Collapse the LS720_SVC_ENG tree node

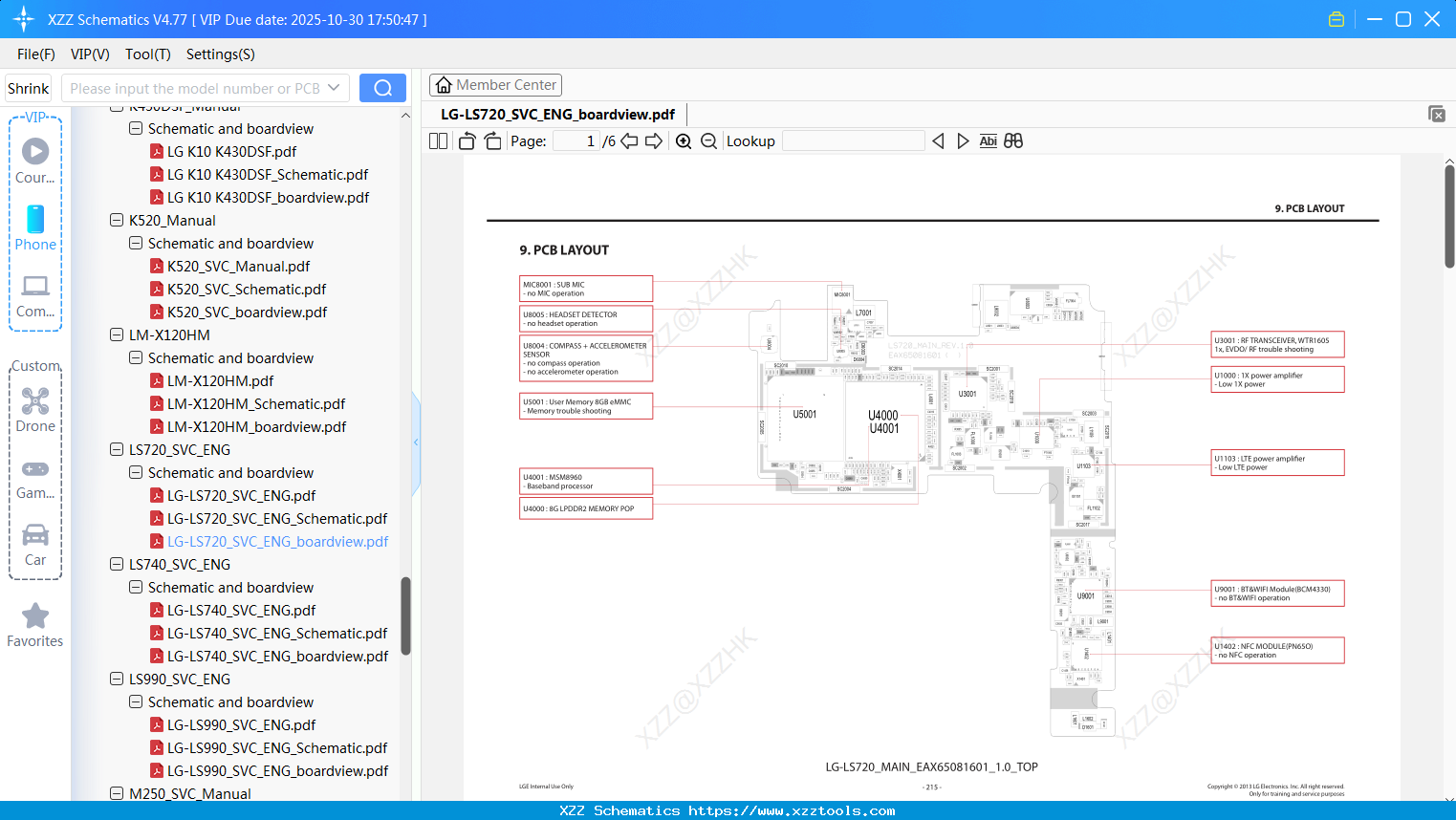click(116, 449)
